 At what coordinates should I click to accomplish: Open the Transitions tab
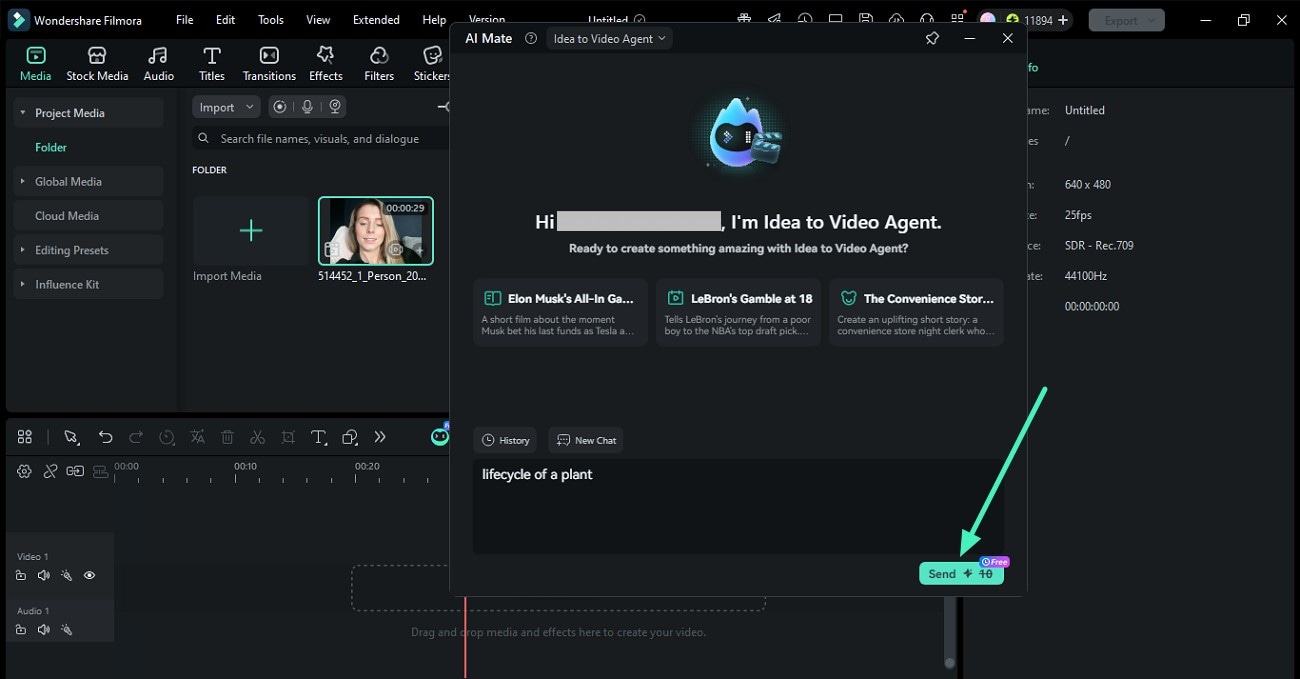269,64
